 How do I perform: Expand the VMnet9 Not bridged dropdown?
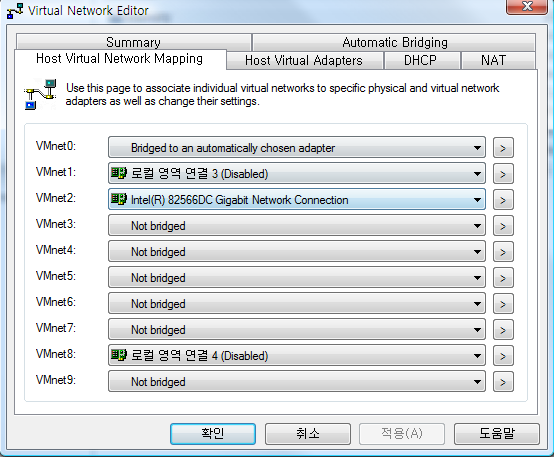point(297,381)
